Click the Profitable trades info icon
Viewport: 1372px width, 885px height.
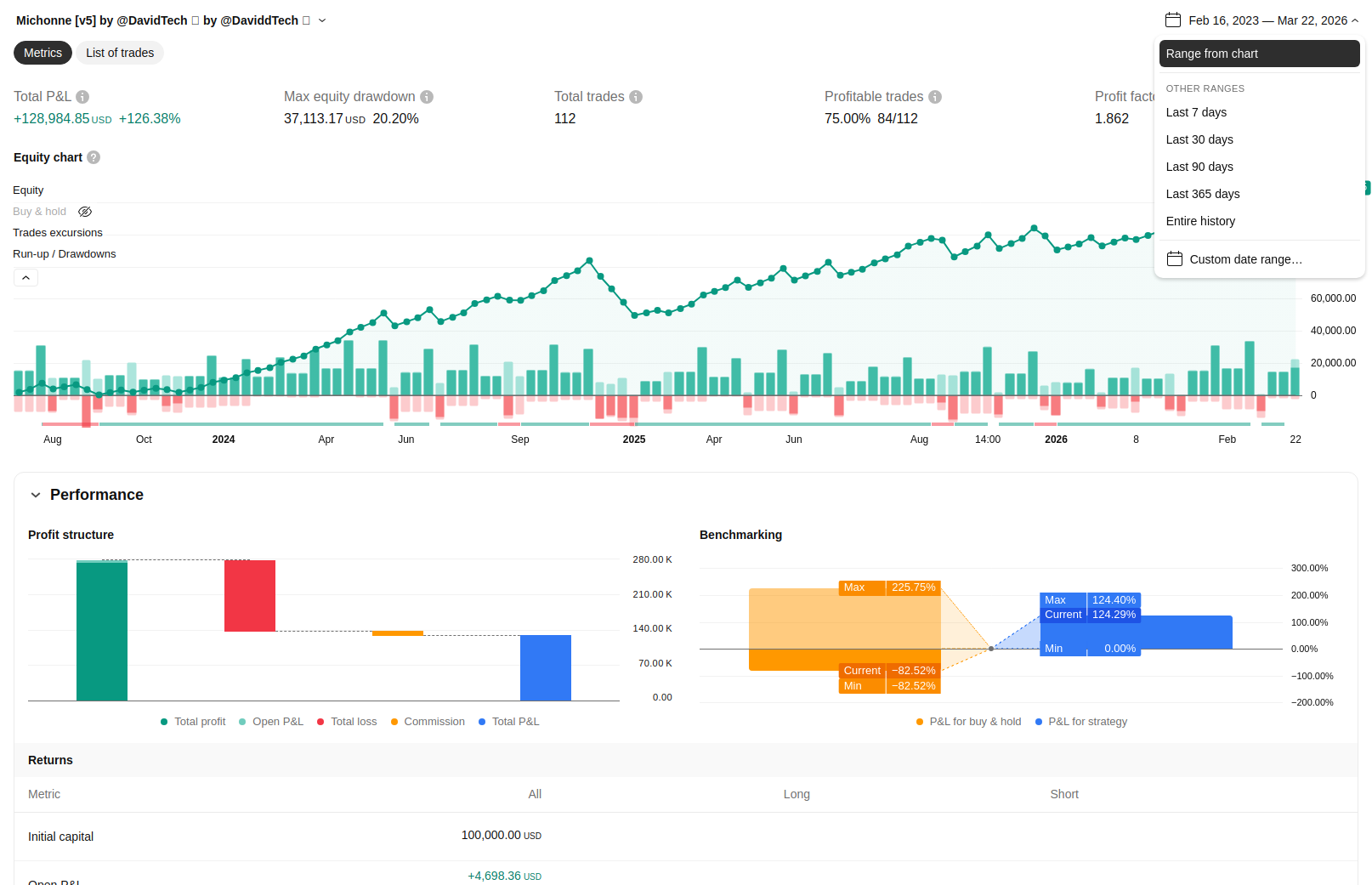coord(935,97)
